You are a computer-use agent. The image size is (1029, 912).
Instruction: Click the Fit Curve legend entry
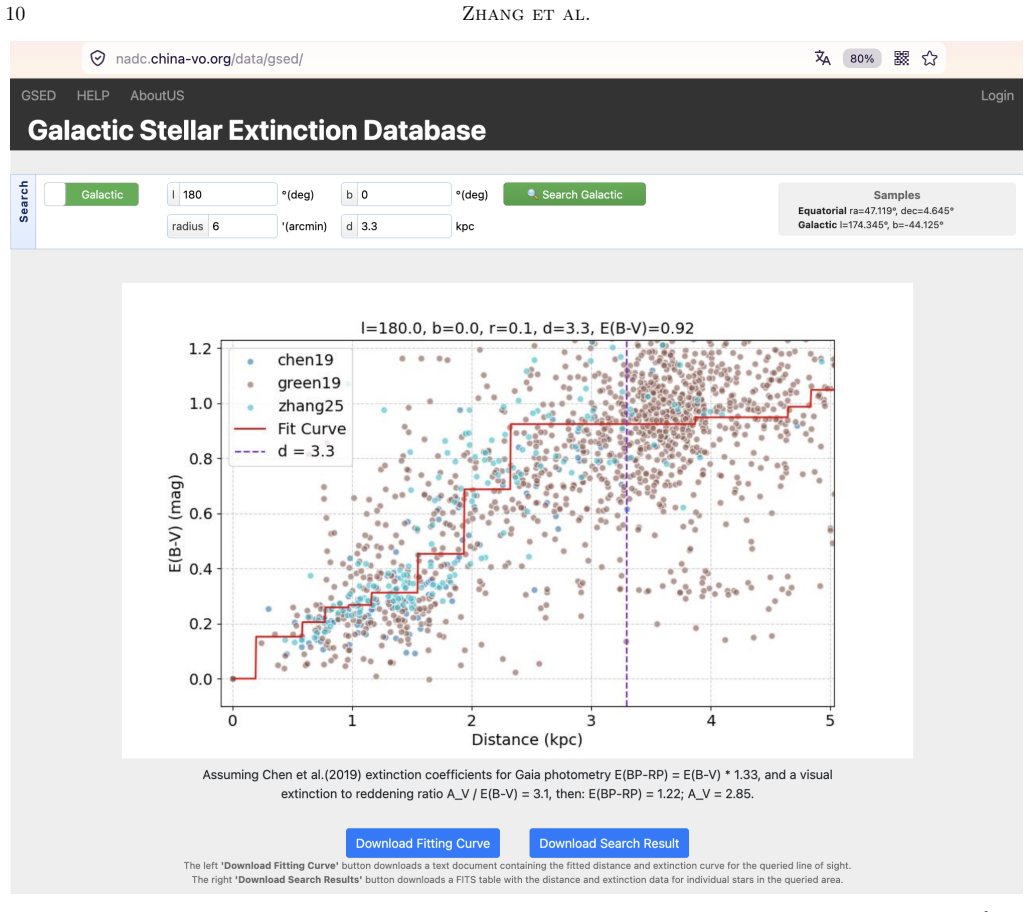(x=312, y=428)
